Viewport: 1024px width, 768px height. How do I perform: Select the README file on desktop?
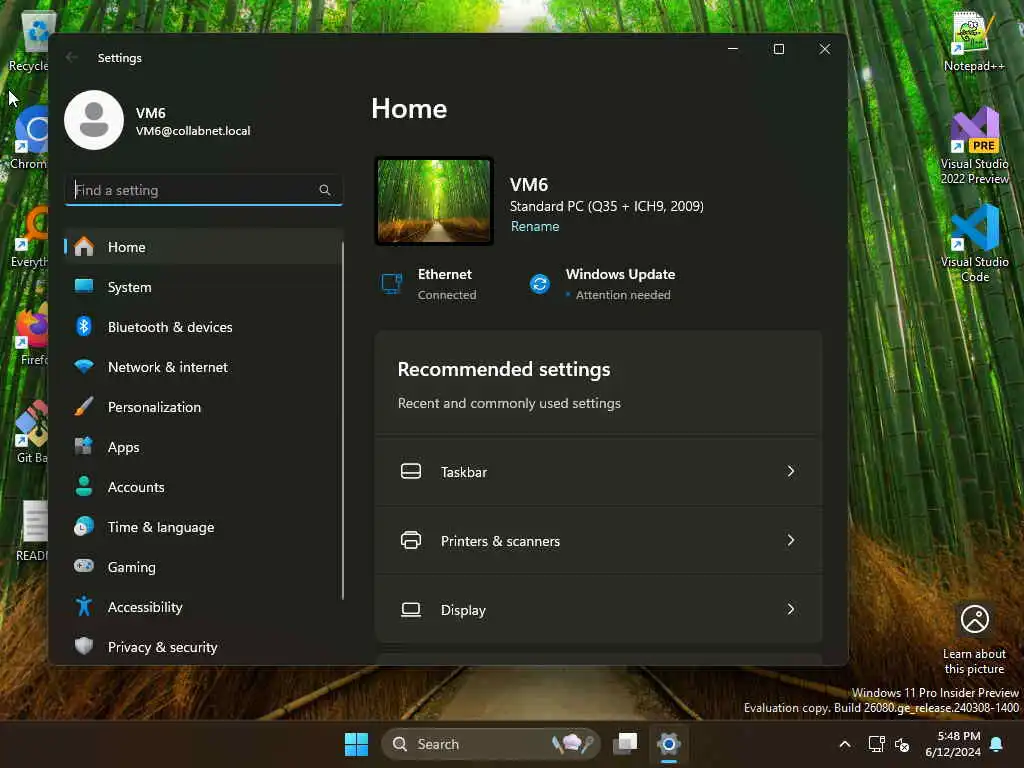pos(31,530)
